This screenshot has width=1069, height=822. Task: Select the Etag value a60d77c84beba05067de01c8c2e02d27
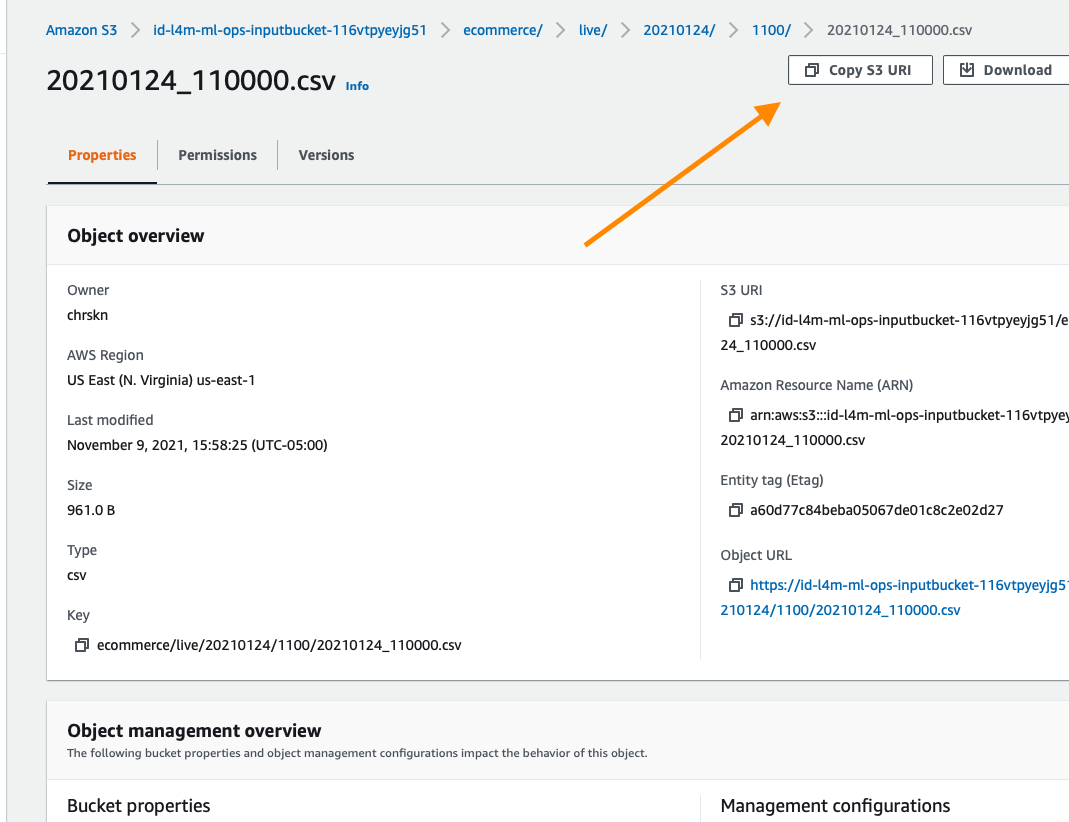pyautogui.click(x=877, y=510)
